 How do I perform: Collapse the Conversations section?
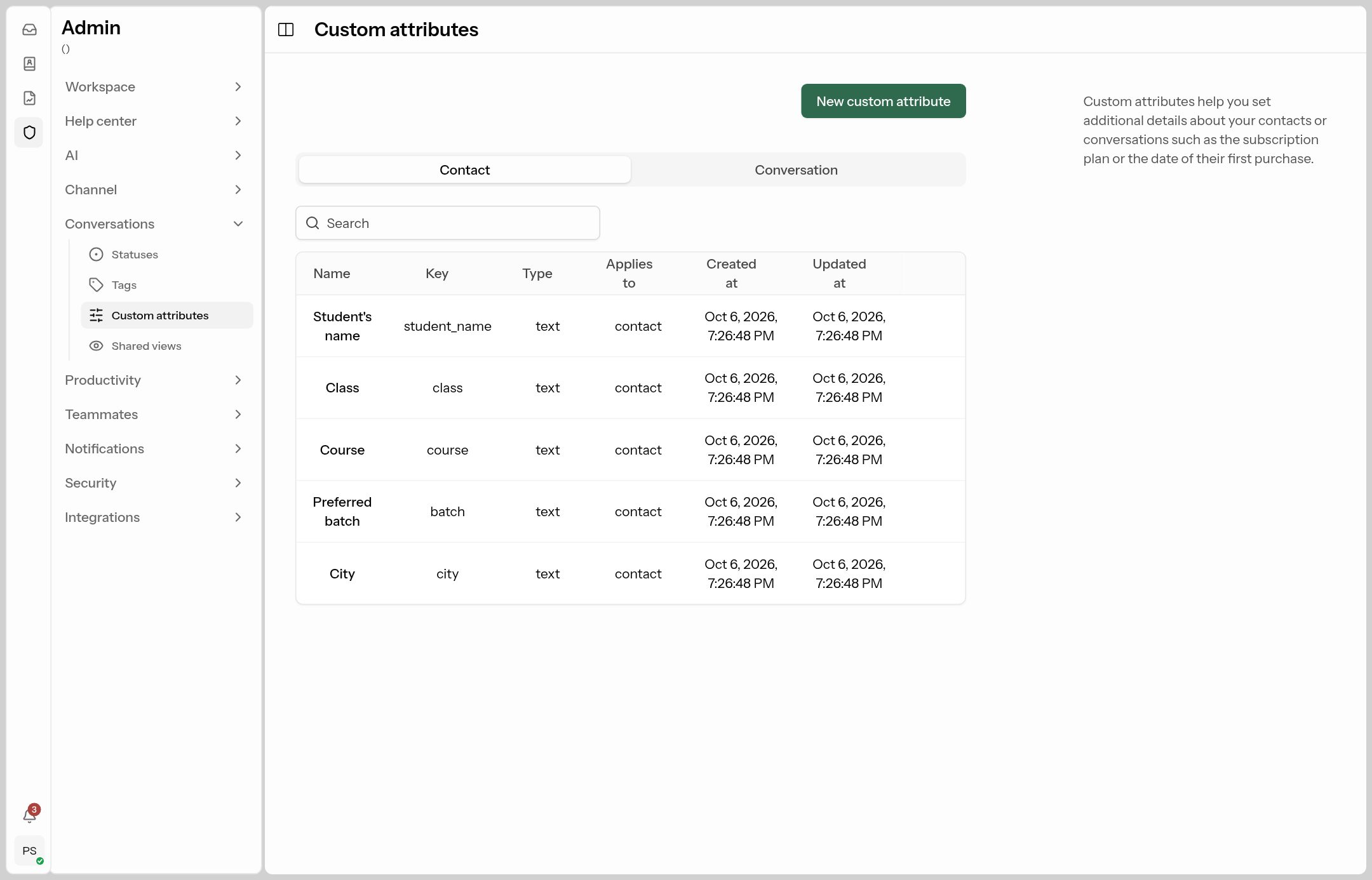coord(154,224)
